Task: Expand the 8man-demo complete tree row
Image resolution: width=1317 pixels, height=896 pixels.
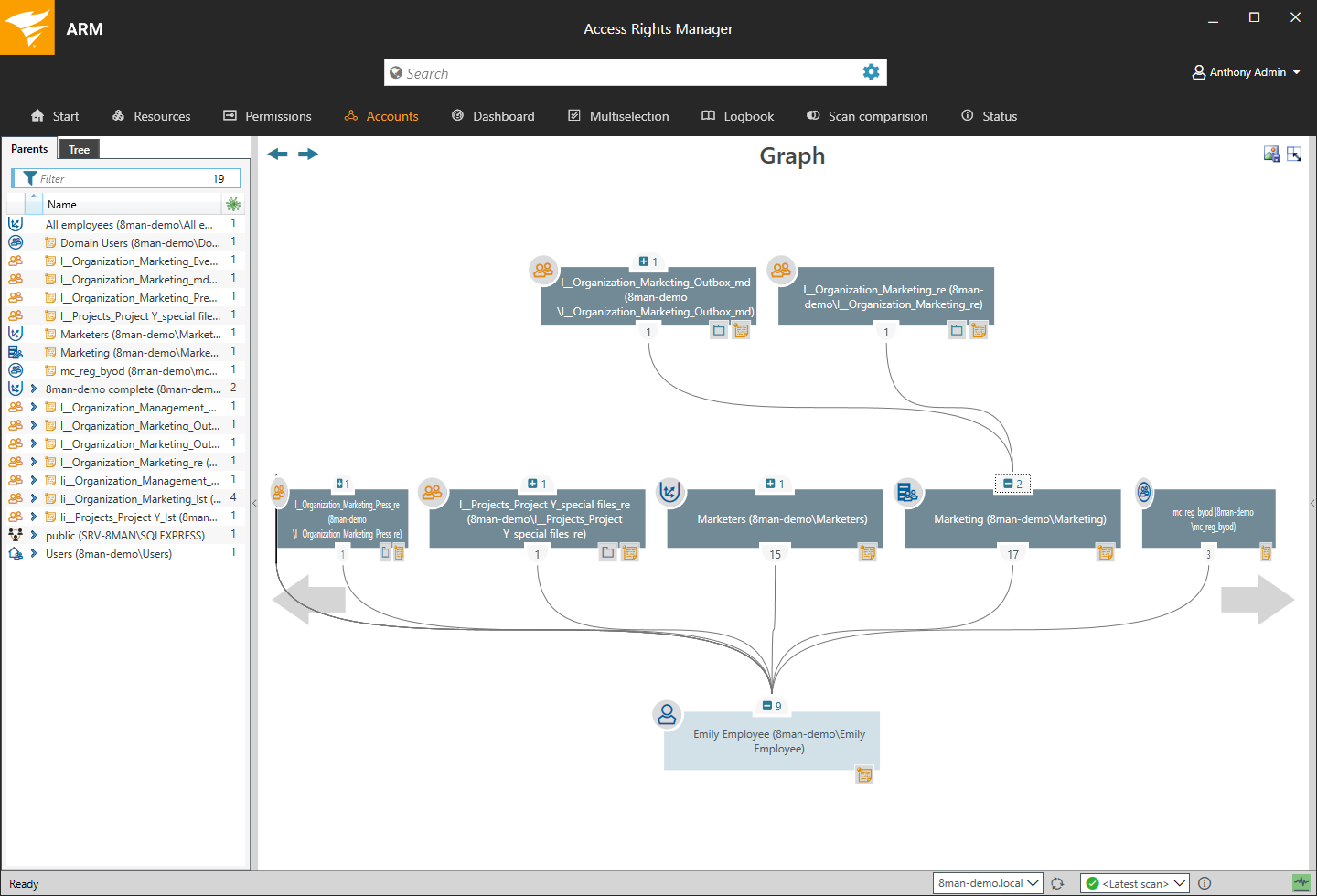Action: click(34, 389)
